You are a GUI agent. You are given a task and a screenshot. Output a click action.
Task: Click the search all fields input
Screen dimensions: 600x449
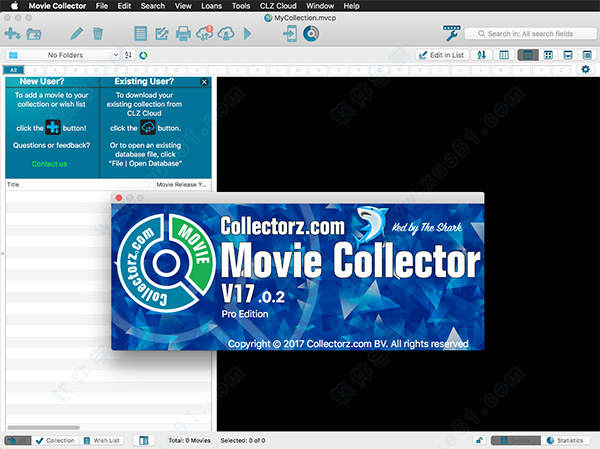[530, 34]
